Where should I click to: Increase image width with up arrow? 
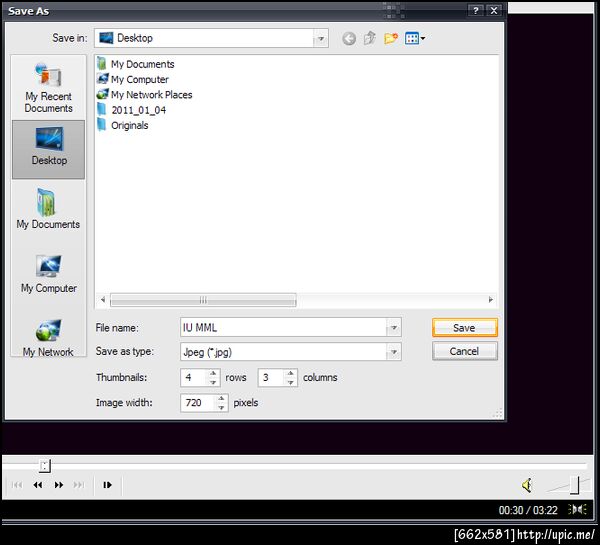[222, 398]
